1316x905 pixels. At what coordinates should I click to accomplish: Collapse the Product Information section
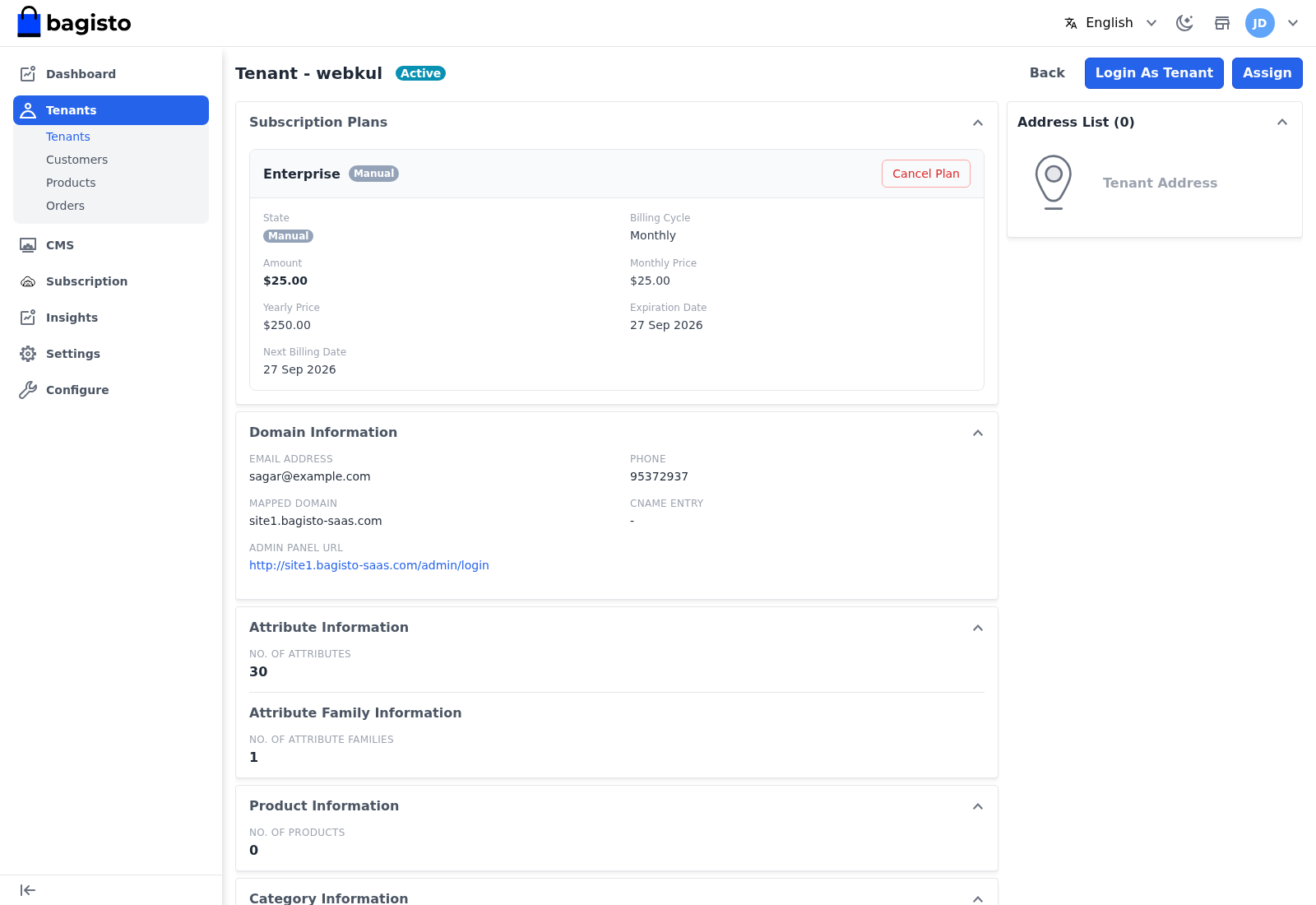(x=978, y=806)
